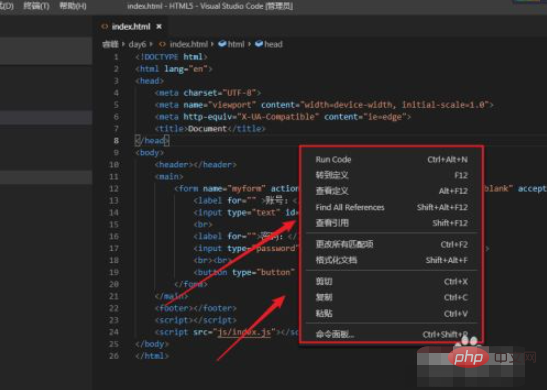Screen dimensions: 547x390
Task: Choose 查看定义 (Alt+F12) in the context menu
Action: point(391,191)
